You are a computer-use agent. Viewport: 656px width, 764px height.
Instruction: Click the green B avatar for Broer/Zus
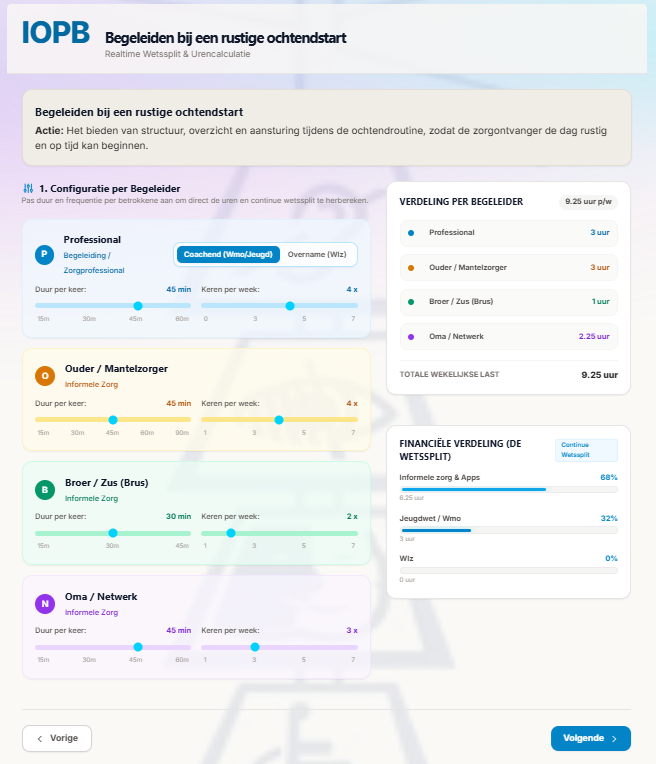(x=45, y=490)
